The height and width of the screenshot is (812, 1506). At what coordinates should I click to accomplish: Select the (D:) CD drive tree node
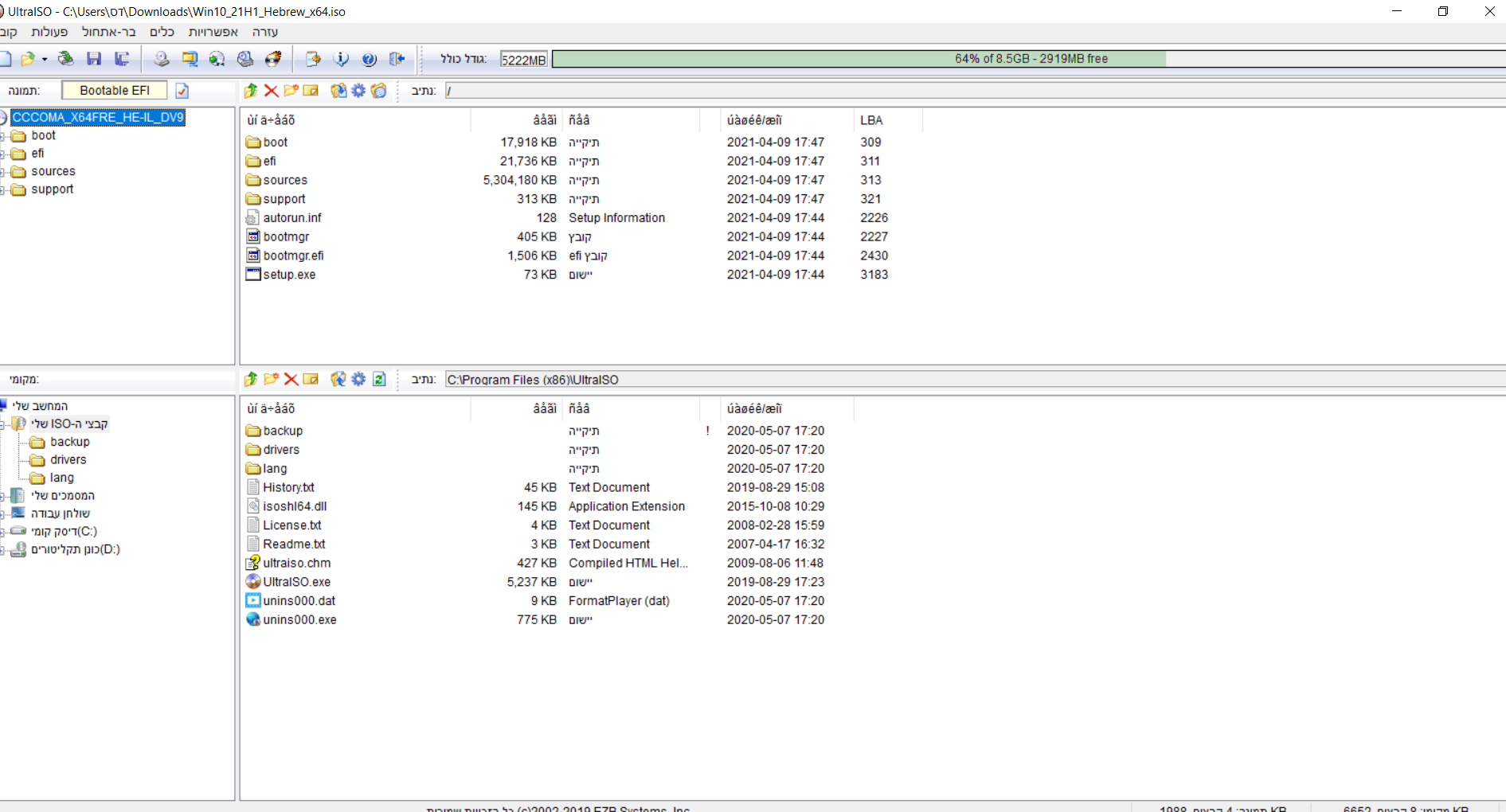pos(76,549)
